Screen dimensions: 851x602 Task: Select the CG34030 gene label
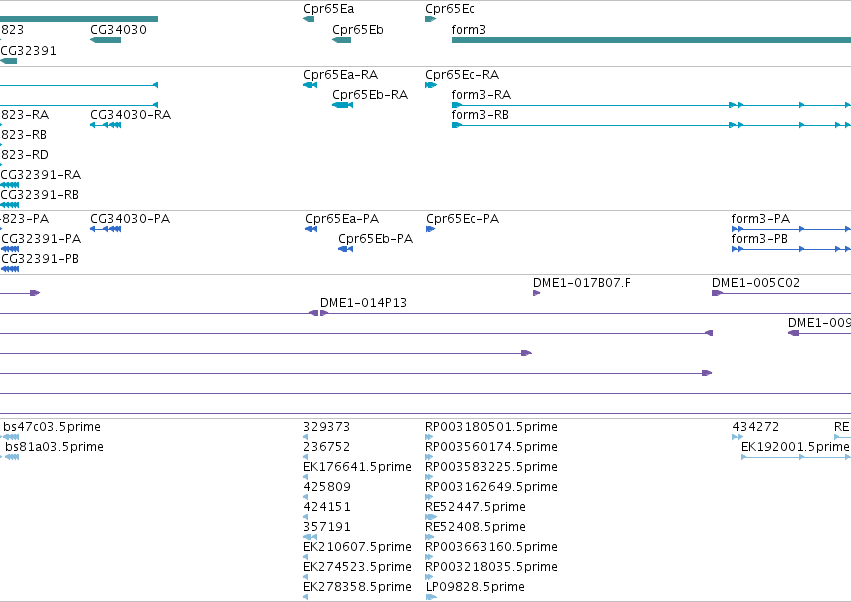point(118,29)
